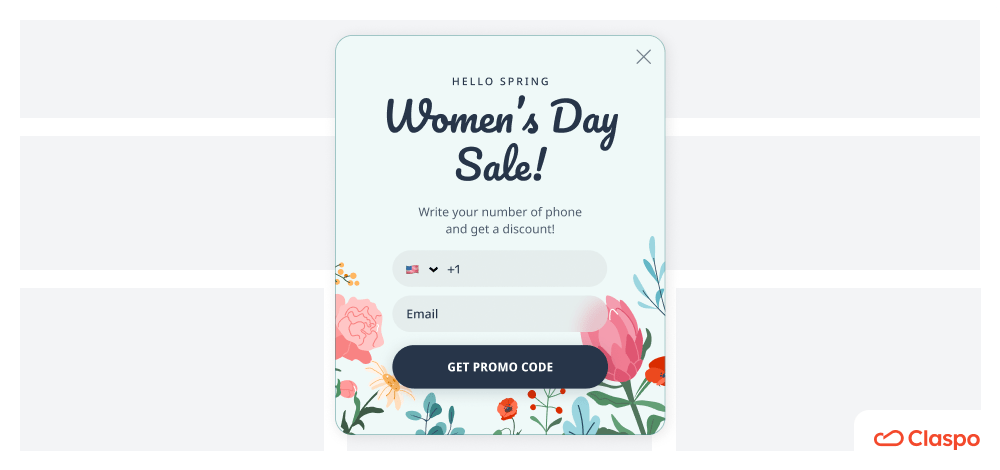The height and width of the screenshot is (470, 1000).
Task: Click the teal leaves at bottom of popup
Action: pos(434,415)
